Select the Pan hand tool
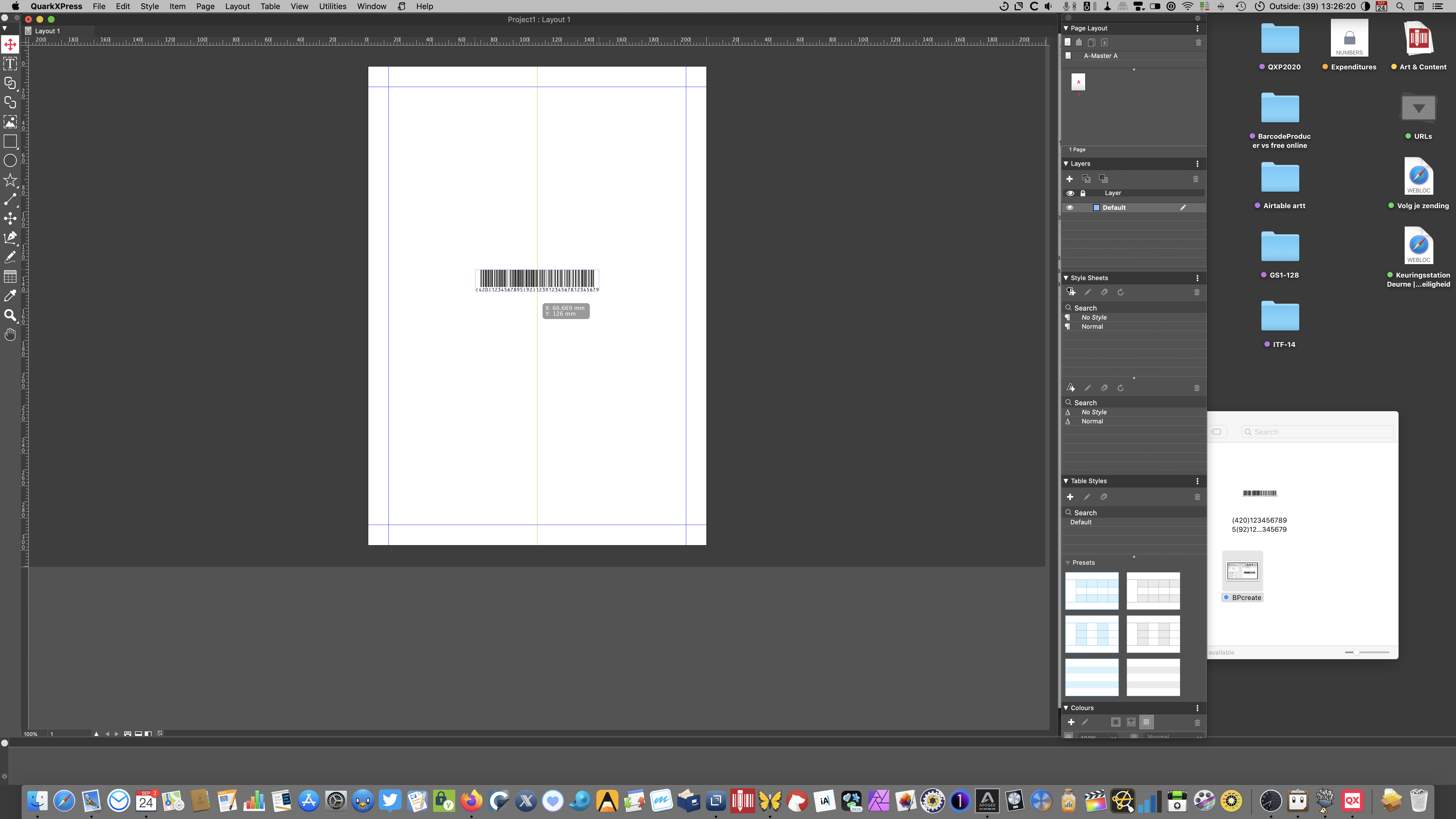Screen dimensions: 1456x819 (10, 335)
